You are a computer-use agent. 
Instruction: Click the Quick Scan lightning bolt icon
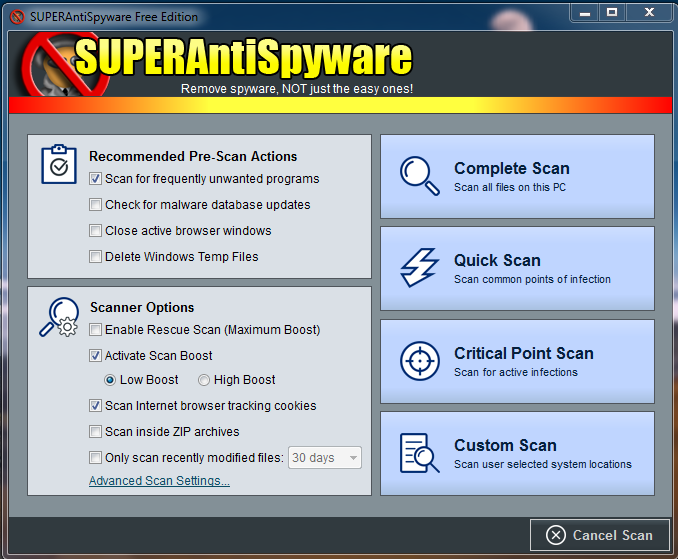pyautogui.click(x=419, y=268)
